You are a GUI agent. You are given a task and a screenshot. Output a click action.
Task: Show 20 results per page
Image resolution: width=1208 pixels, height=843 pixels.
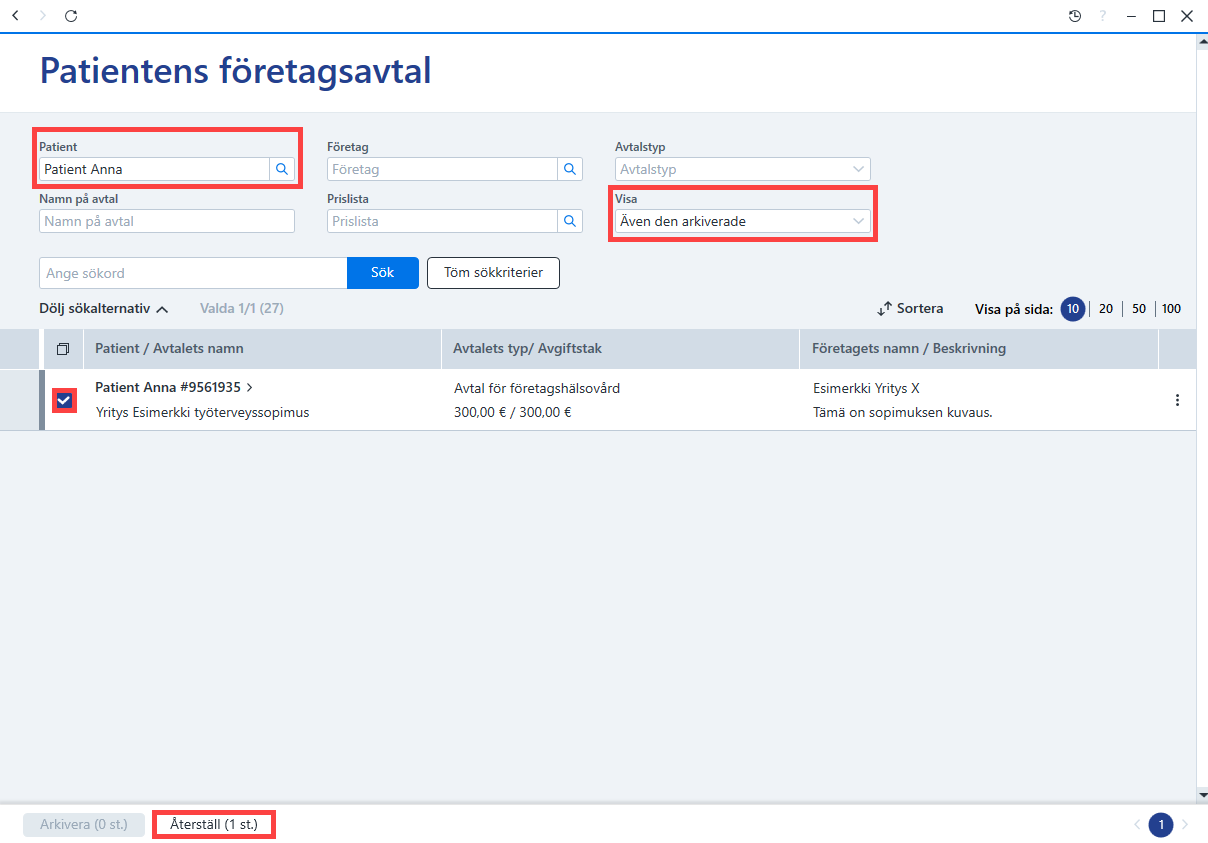click(x=1106, y=309)
